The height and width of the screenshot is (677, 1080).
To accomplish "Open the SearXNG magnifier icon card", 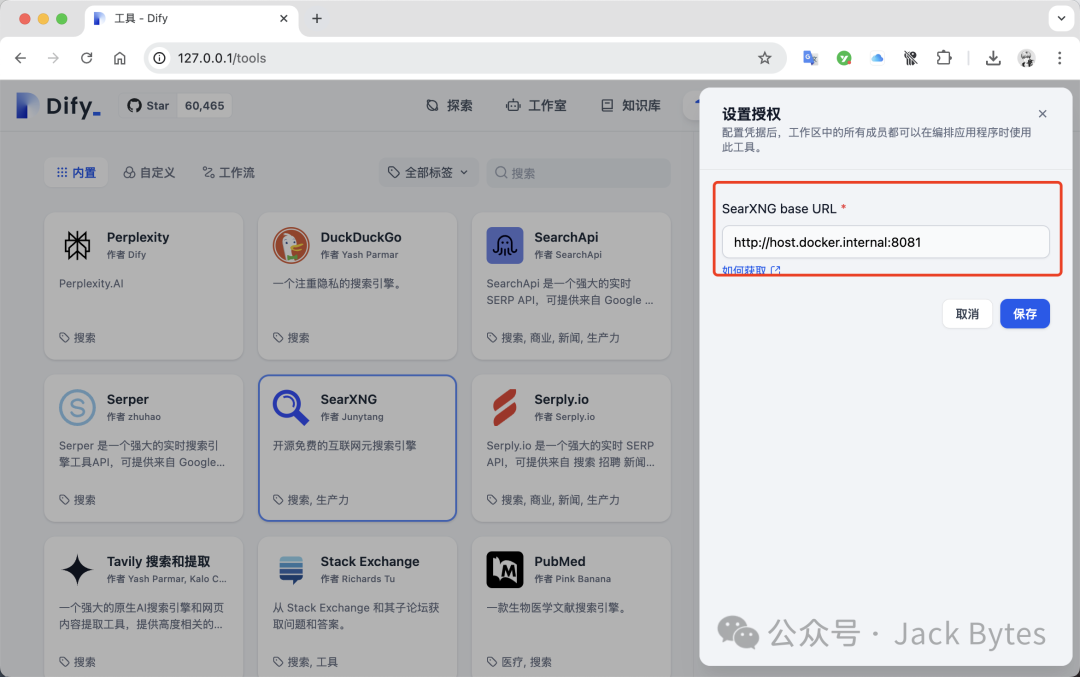I will 291,407.
